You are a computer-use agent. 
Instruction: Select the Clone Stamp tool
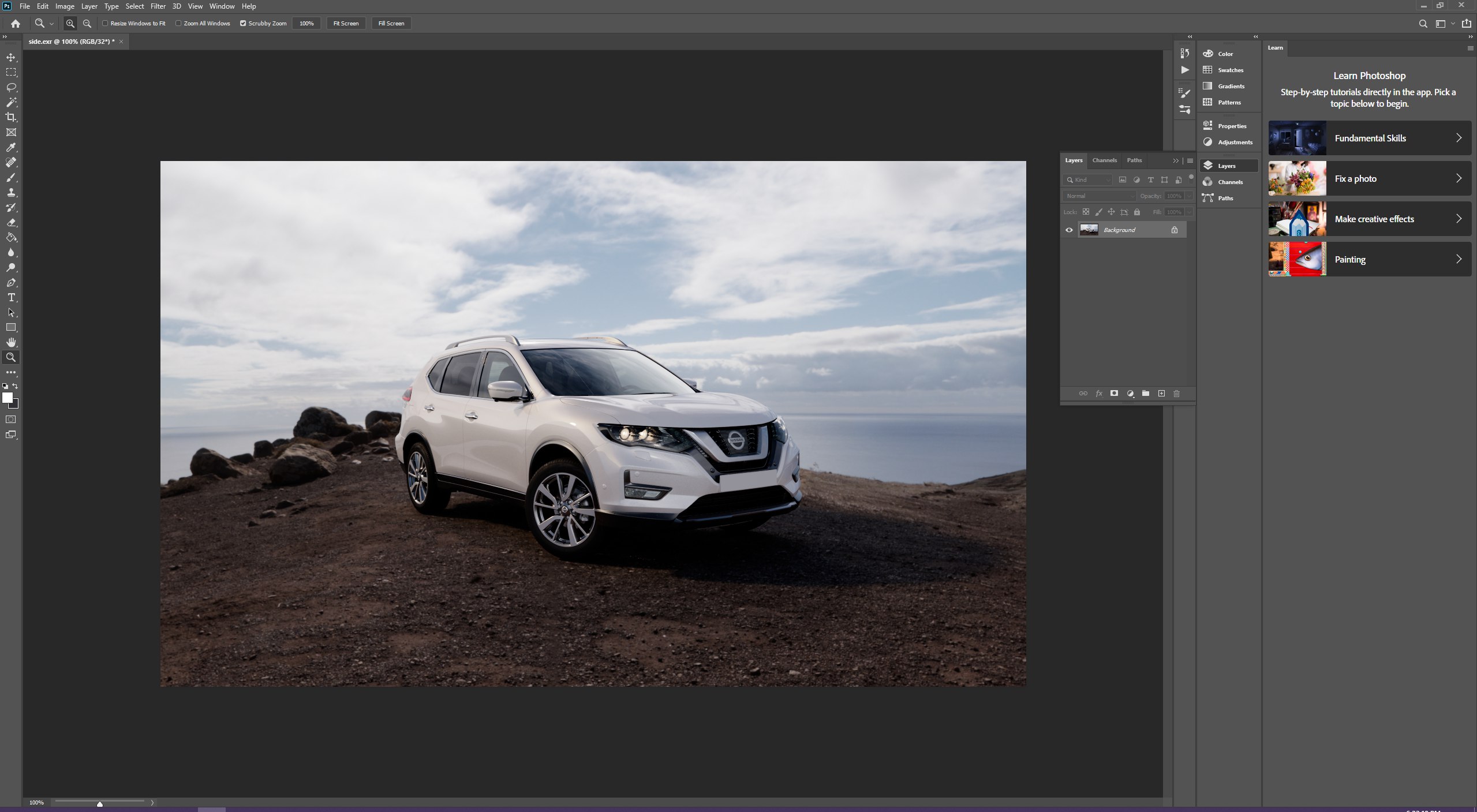coord(11,193)
